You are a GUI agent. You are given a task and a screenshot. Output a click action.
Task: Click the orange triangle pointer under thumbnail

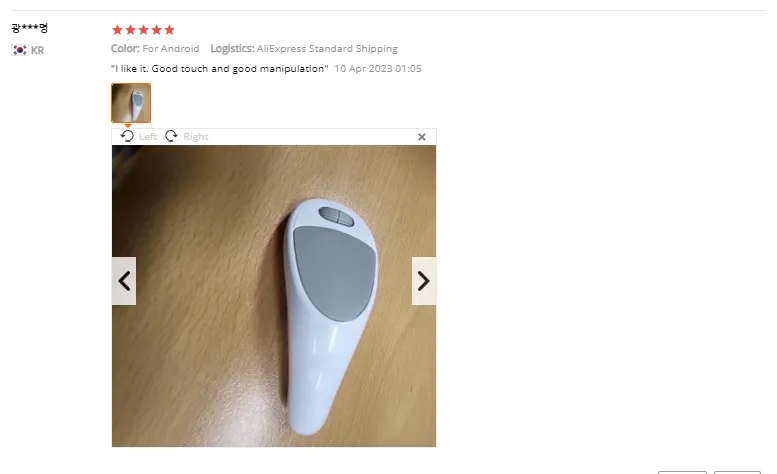click(128, 126)
